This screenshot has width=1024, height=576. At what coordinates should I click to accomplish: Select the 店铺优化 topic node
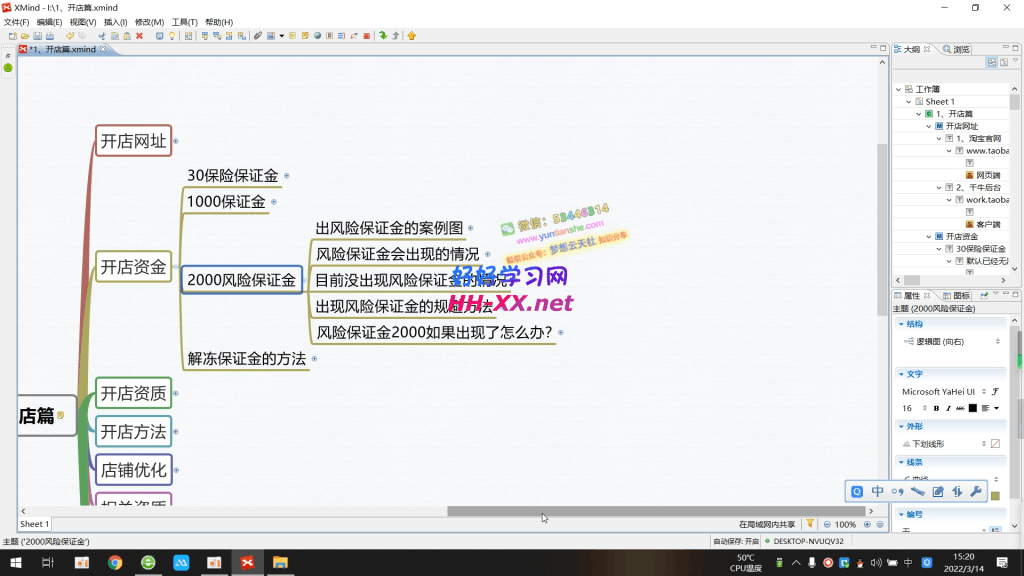click(x=134, y=470)
